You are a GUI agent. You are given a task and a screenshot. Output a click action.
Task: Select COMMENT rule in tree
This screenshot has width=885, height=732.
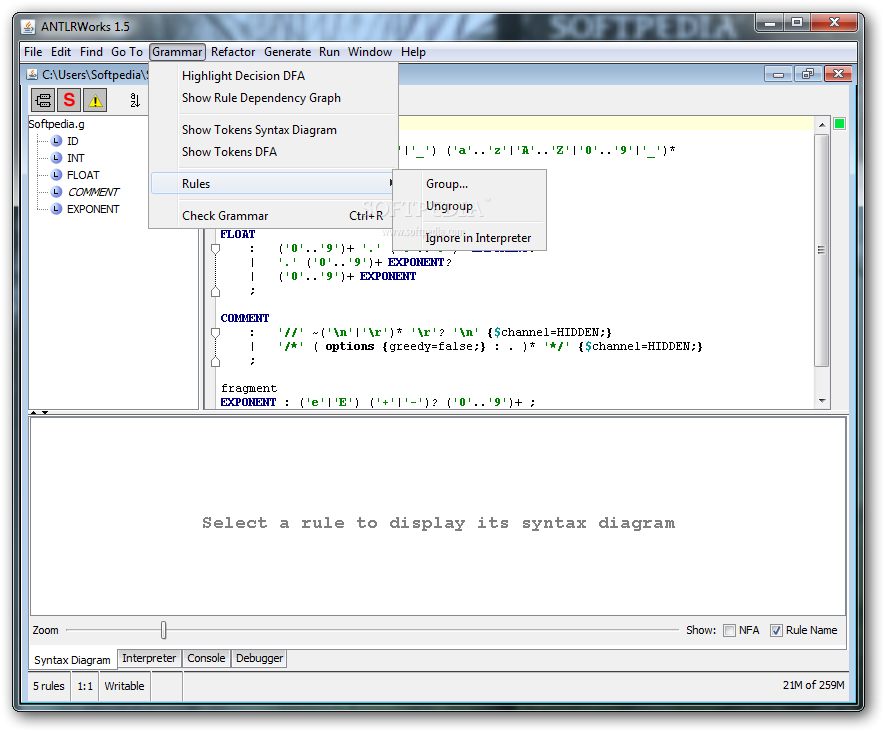(93, 192)
